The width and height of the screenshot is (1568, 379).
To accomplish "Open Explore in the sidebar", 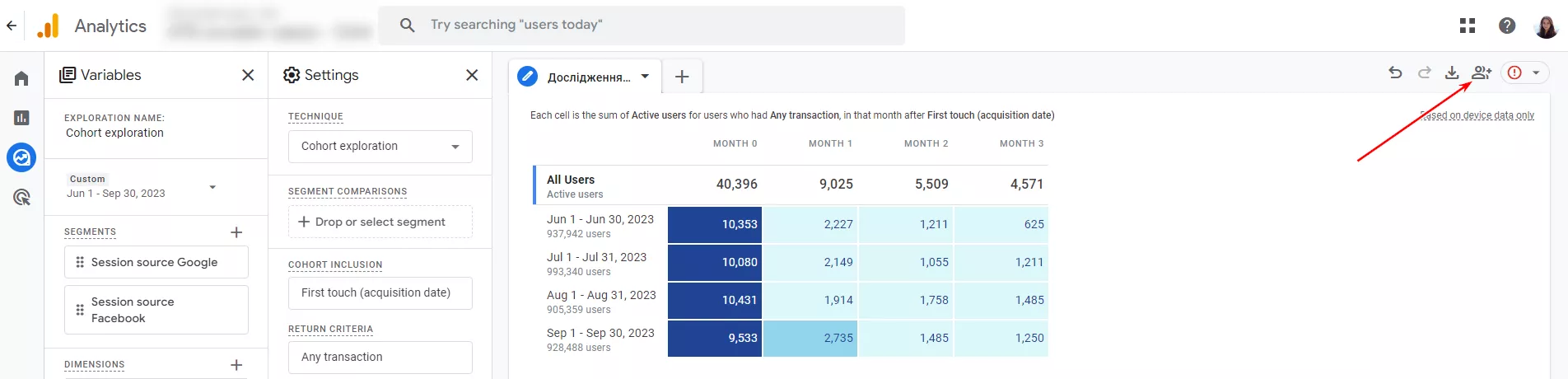I will [21, 157].
